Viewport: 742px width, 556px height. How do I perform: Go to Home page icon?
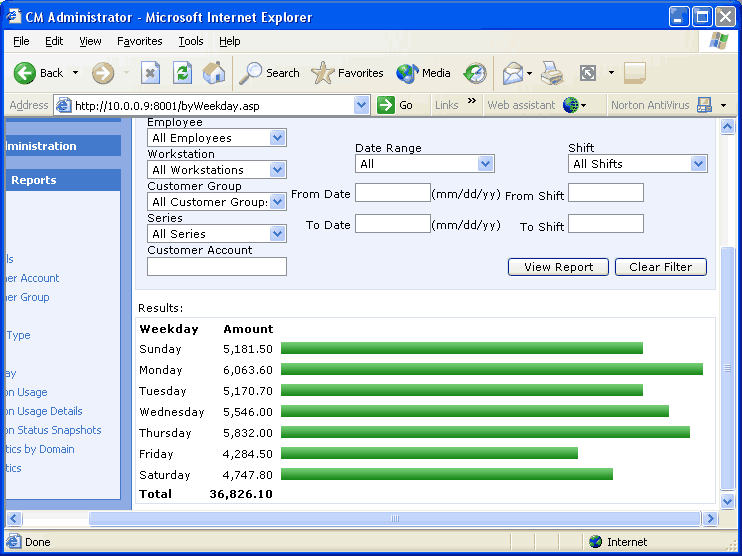(x=214, y=73)
